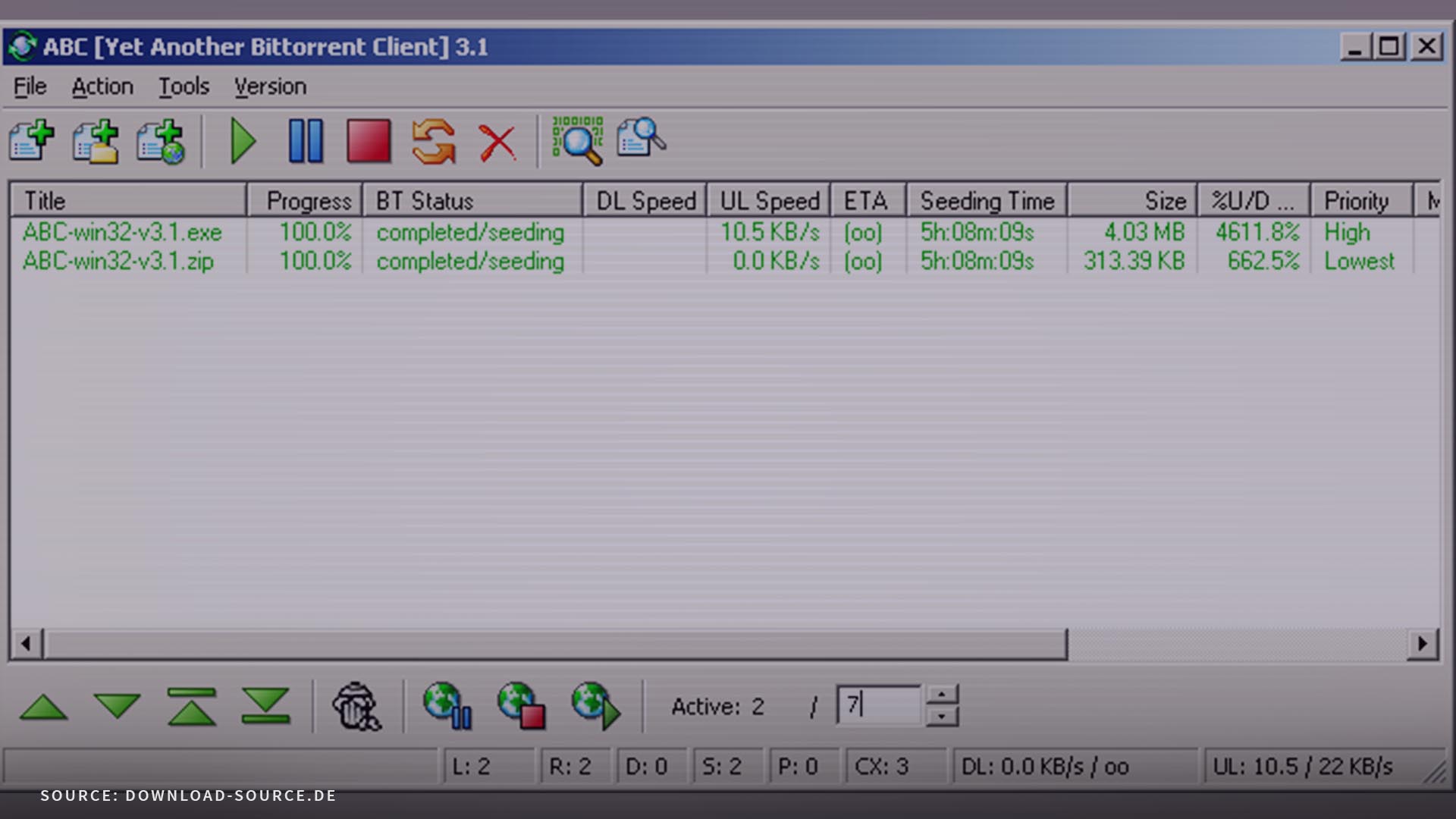Click the document magnifier search icon
This screenshot has width=1456, height=819.
642,137
